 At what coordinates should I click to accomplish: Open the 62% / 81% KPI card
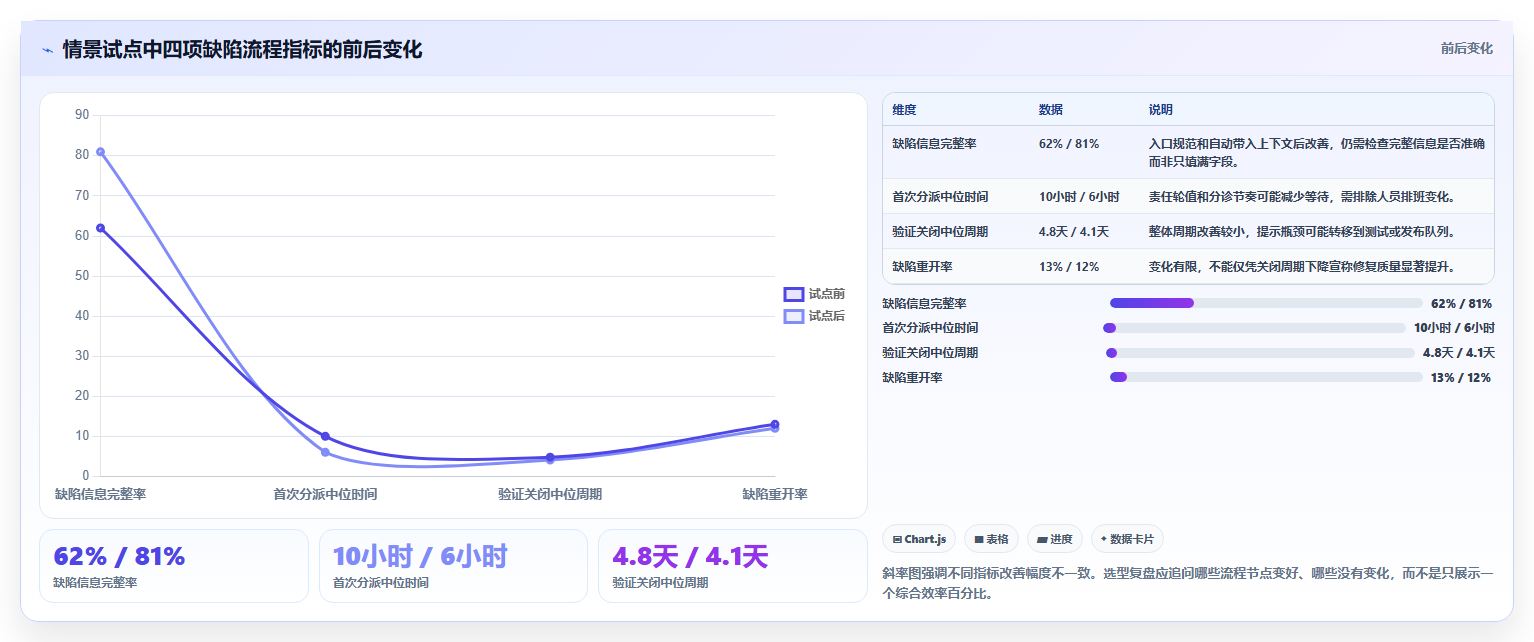coord(174,566)
